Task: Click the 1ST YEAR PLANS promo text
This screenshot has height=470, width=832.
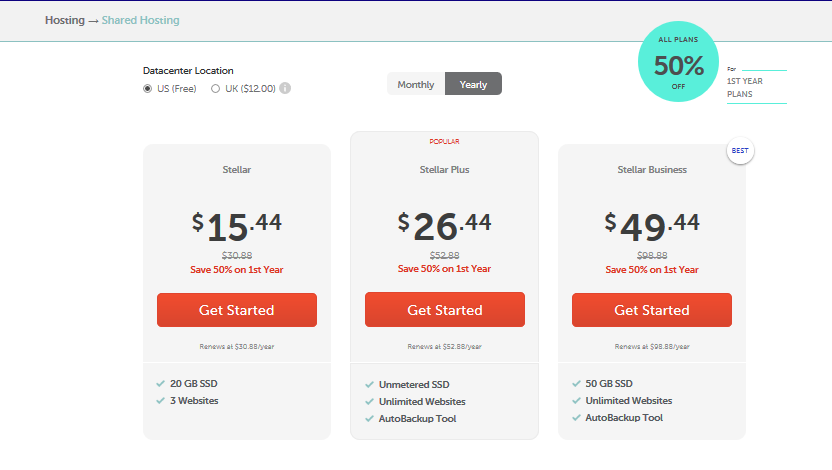Action: pos(745,88)
